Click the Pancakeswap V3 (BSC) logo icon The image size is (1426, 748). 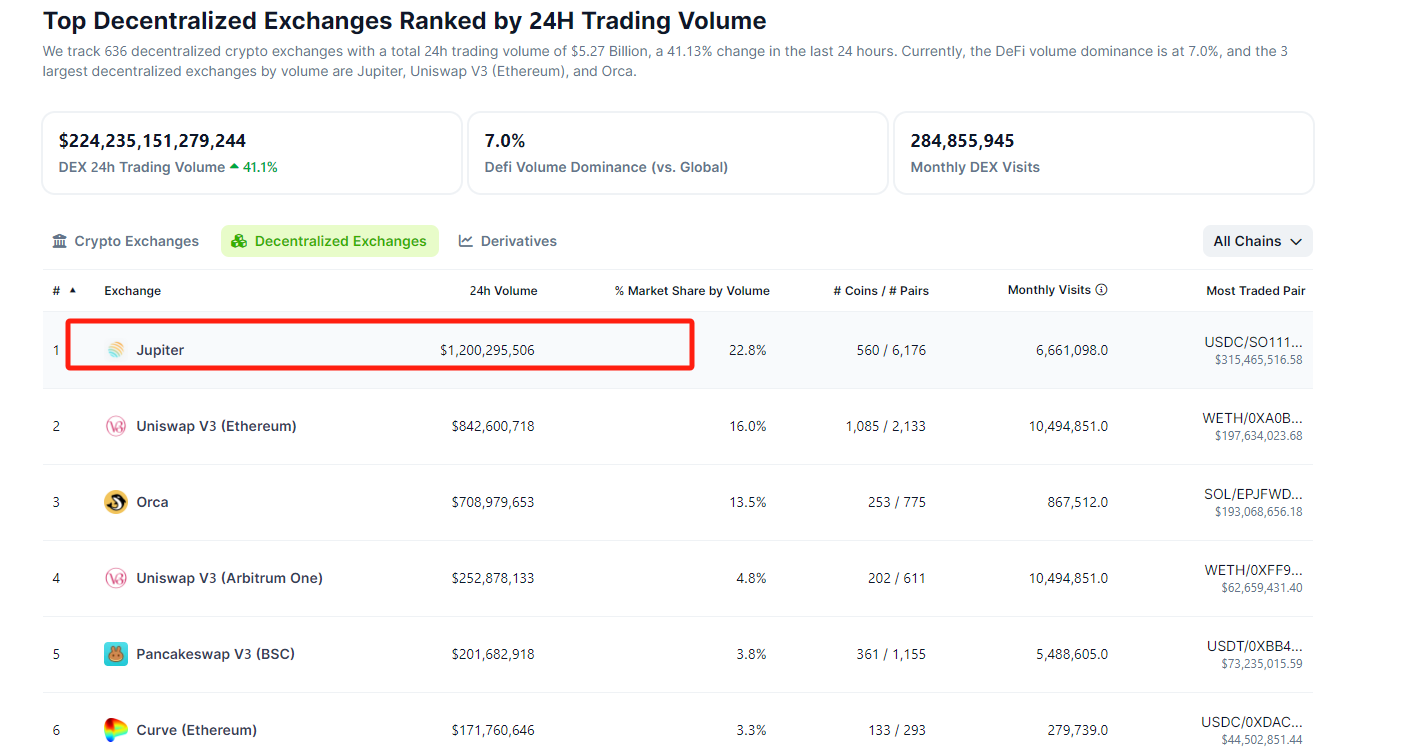point(116,654)
